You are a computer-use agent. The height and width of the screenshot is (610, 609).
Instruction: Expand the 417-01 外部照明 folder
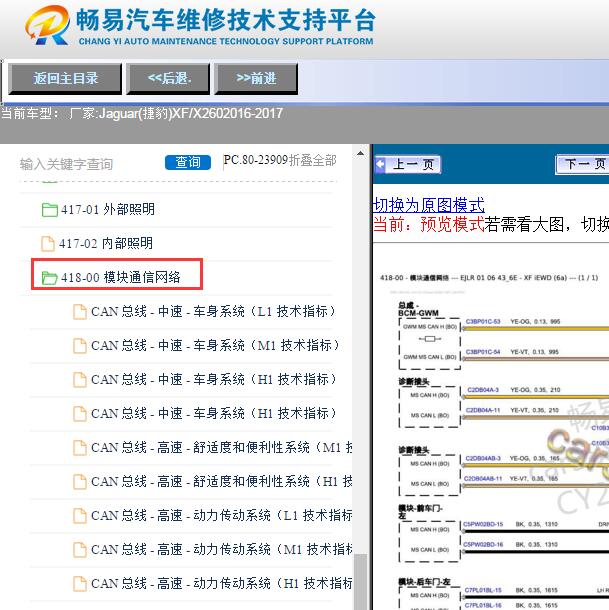tap(108, 209)
